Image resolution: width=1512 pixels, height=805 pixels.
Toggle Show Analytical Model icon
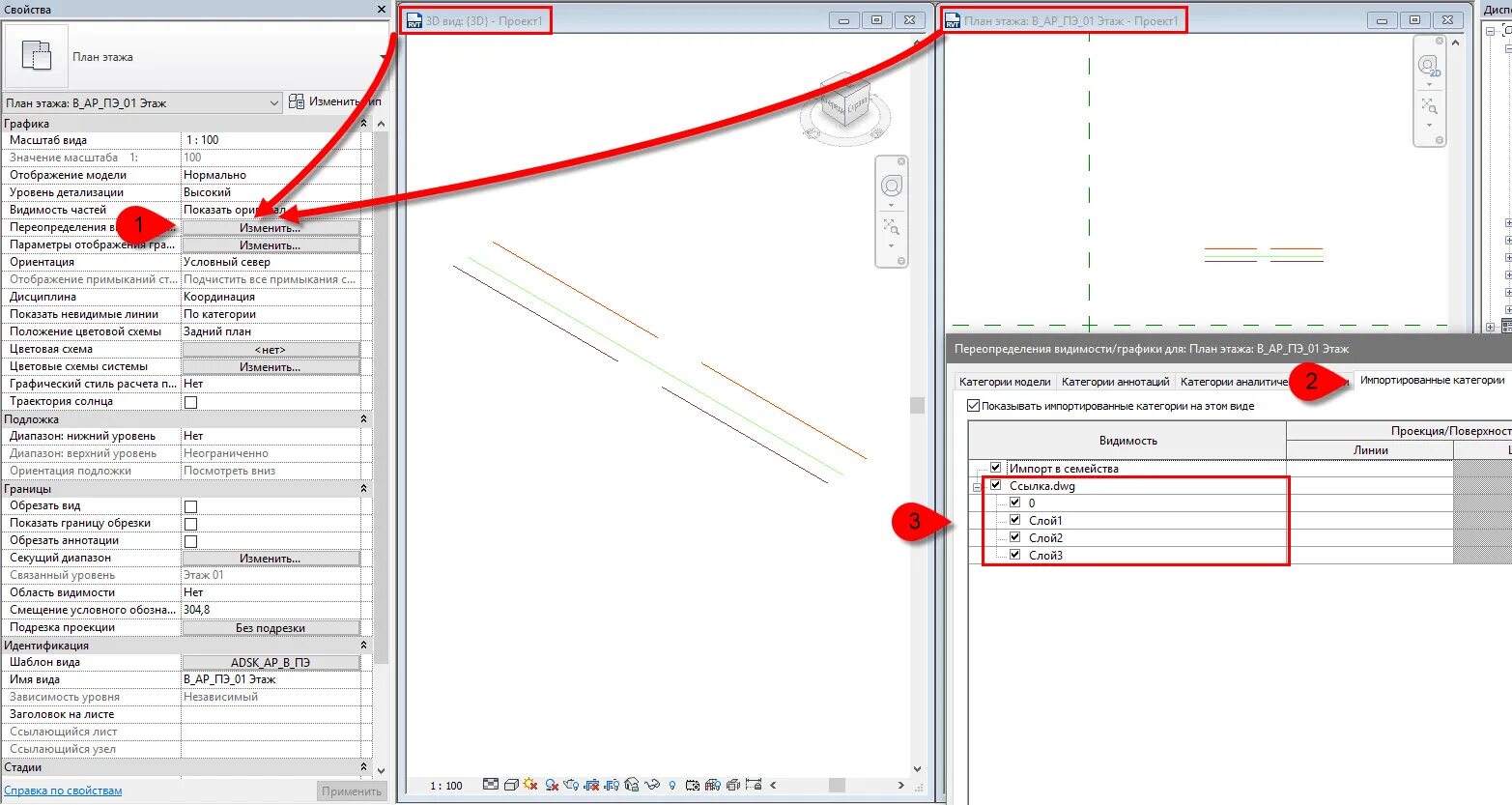713,785
